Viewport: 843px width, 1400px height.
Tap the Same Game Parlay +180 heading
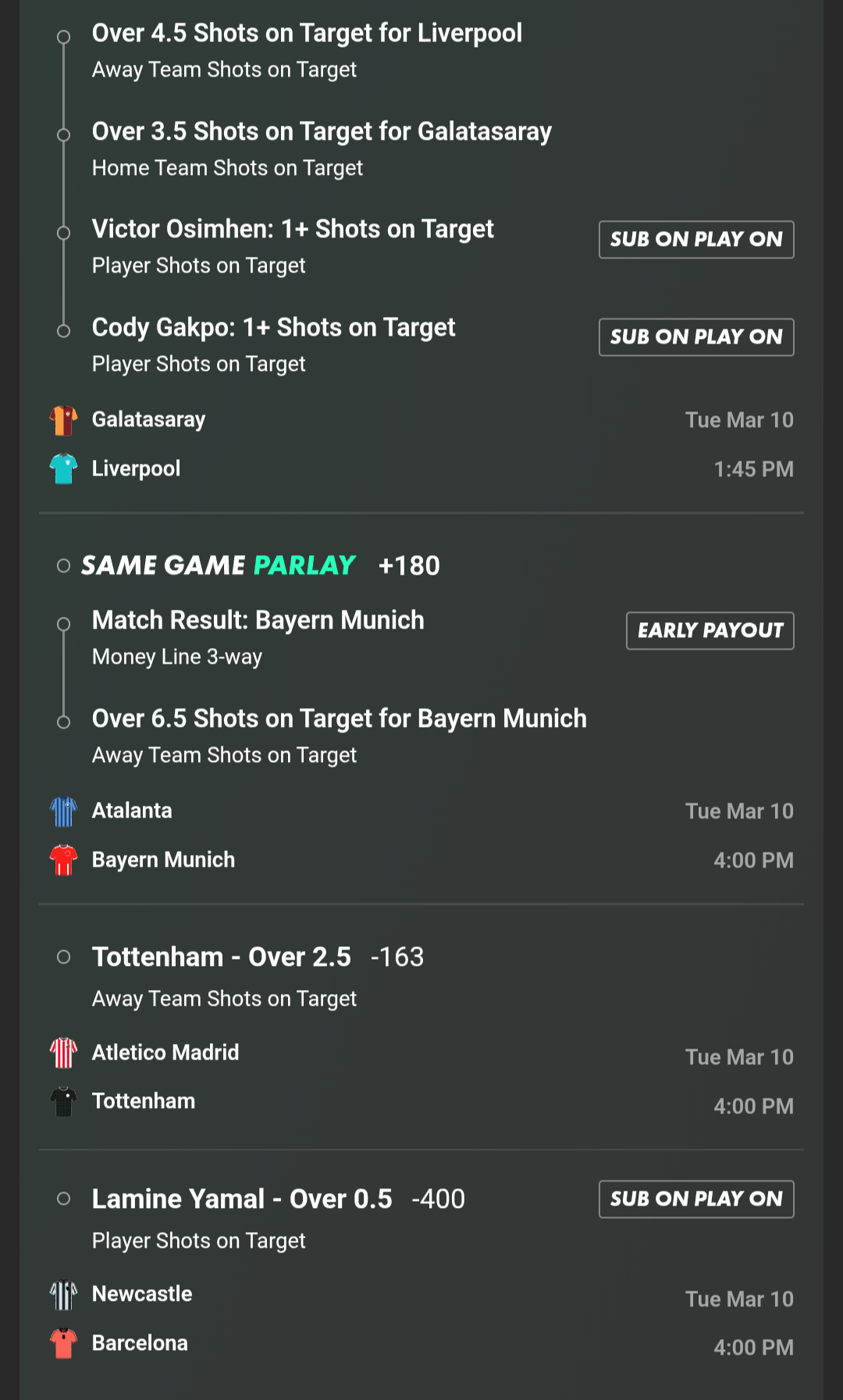pyautogui.click(x=261, y=565)
